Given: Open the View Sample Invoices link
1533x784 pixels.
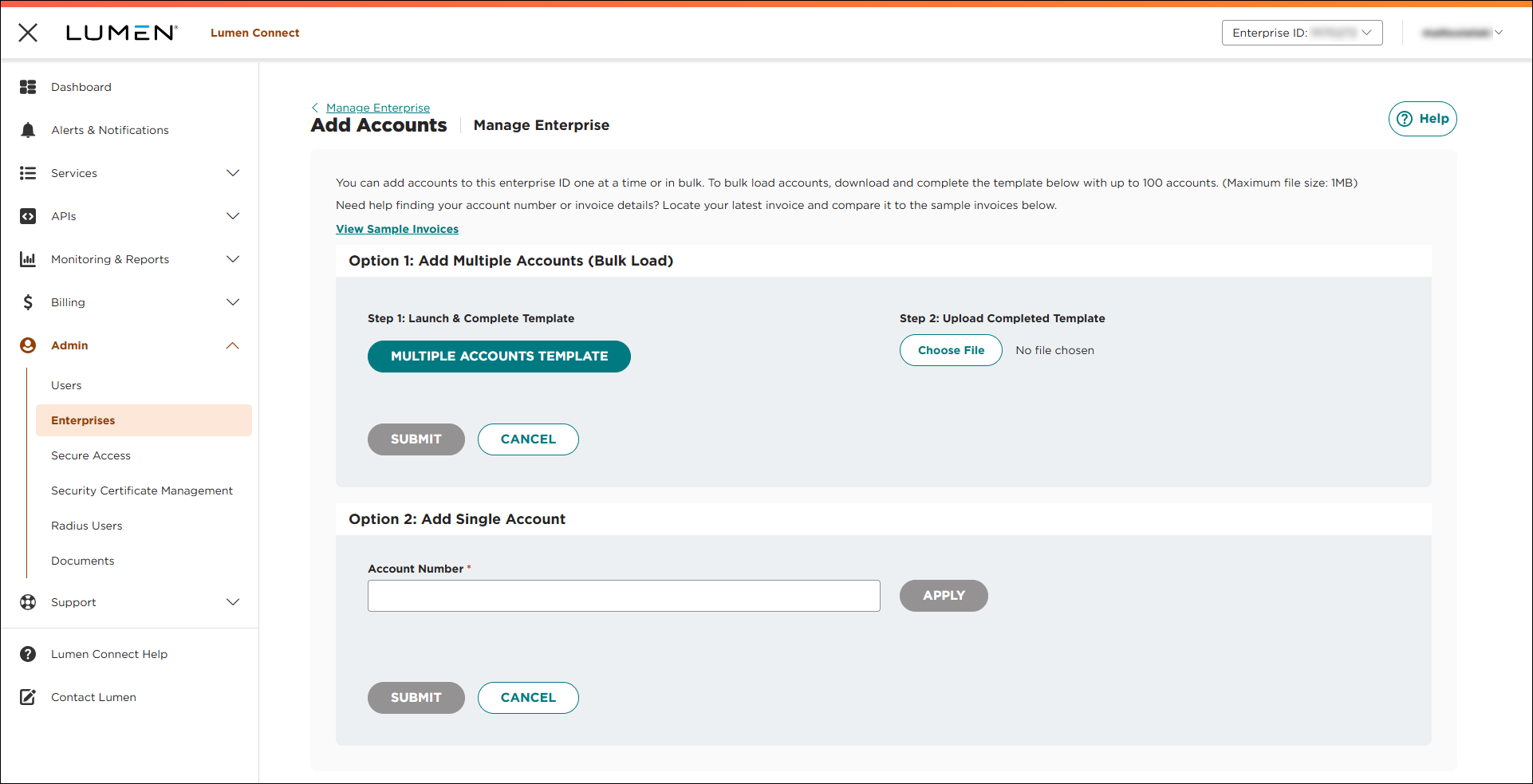Looking at the screenshot, I should pyautogui.click(x=396, y=229).
